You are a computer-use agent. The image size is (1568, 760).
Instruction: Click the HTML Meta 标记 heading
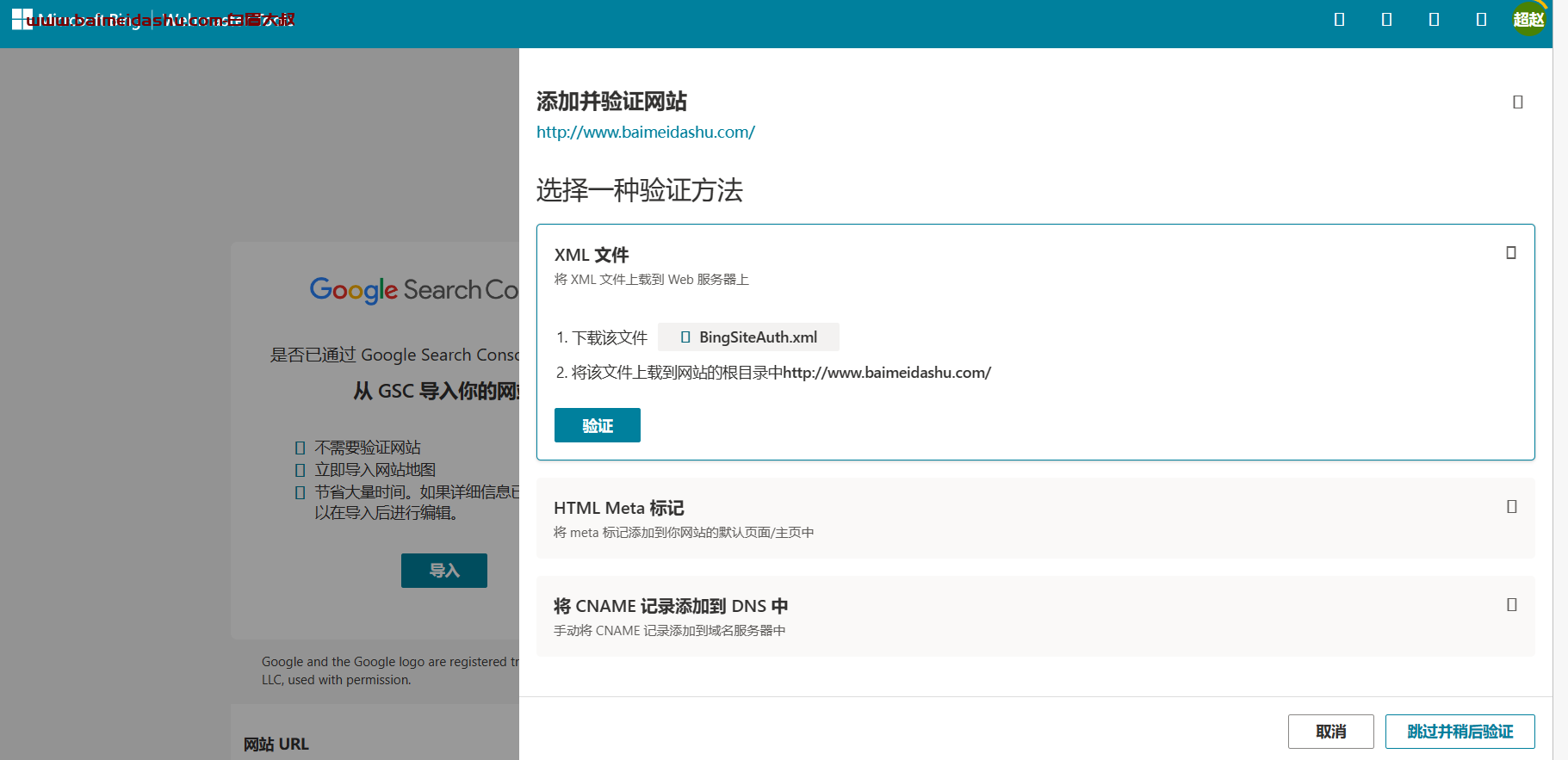pos(619,508)
